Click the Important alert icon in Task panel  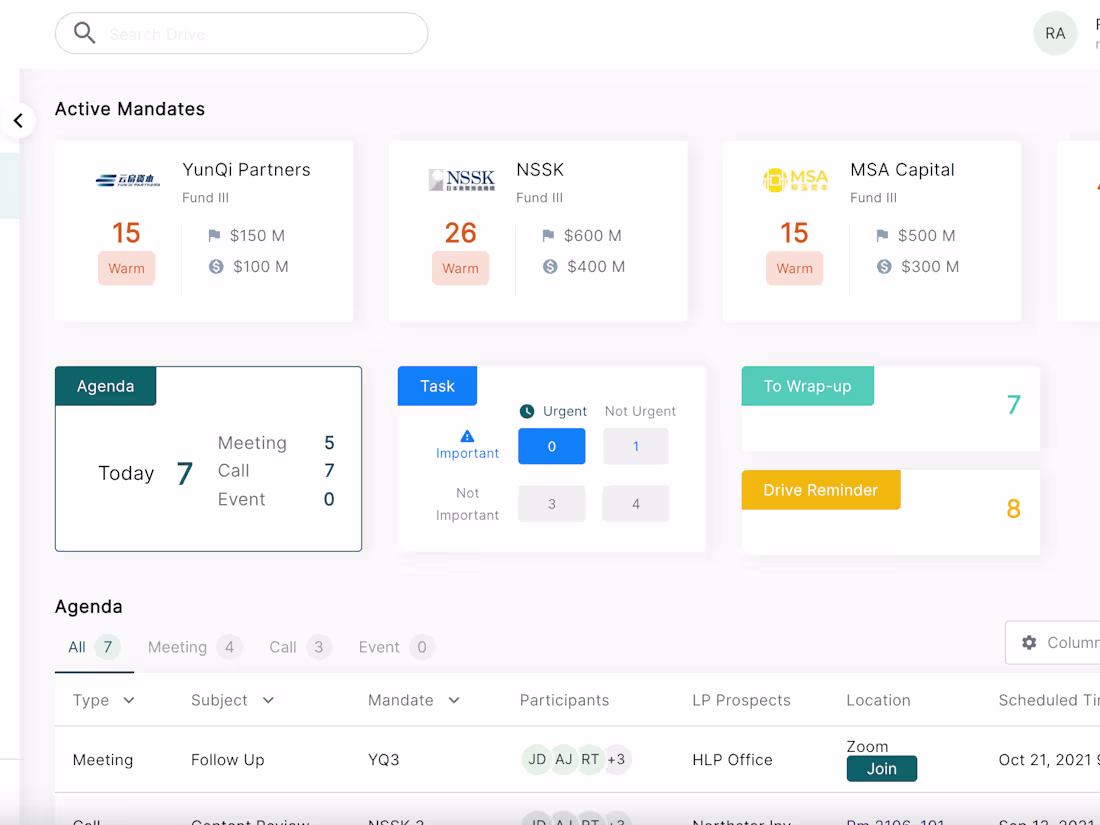coord(466,434)
